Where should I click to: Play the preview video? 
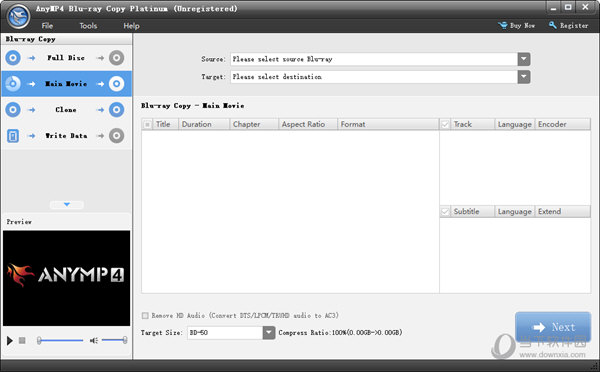click(10, 340)
